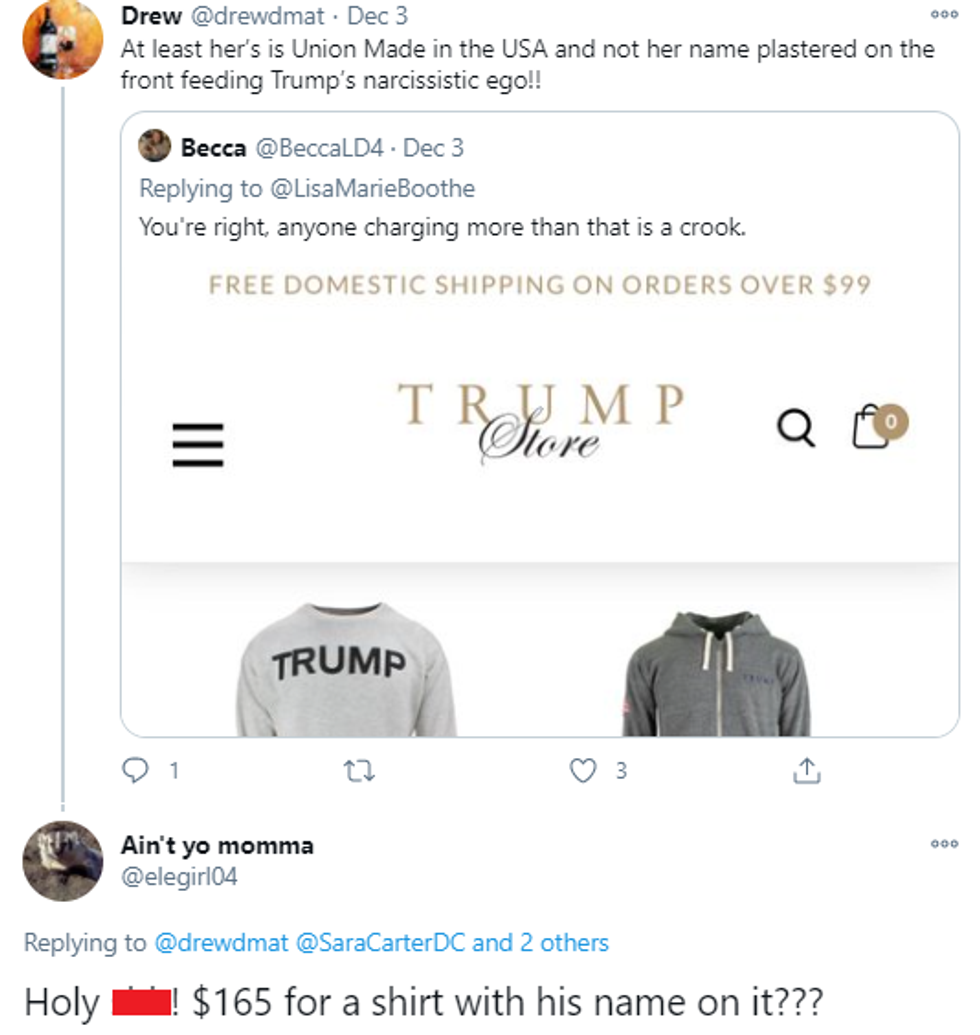Viewport: 980px width, 1035px height.
Task: Like Drew's tweet with the heart icon
Action: 582,770
